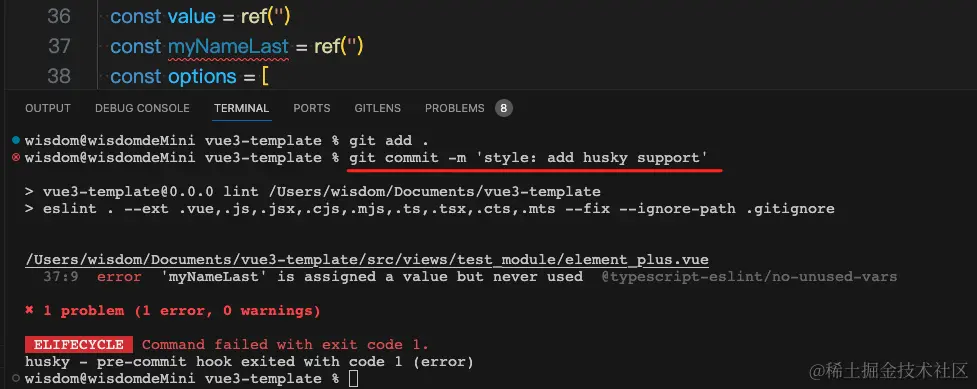The width and height of the screenshot is (977, 389).
Task: Open the OUTPUT panel tab
Action: (x=48, y=108)
